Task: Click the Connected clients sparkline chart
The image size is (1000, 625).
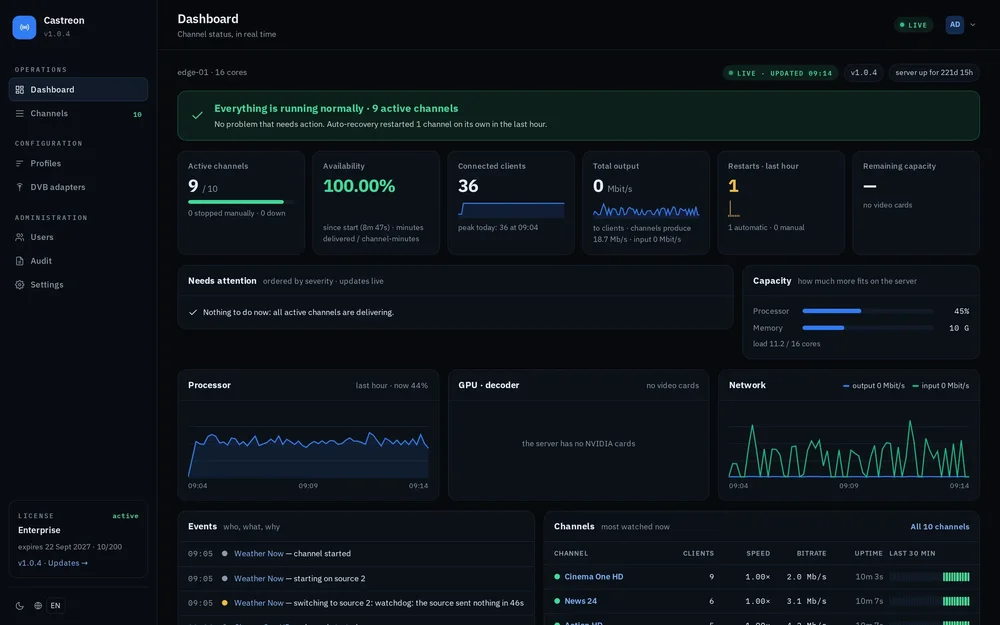Action: click(511, 210)
